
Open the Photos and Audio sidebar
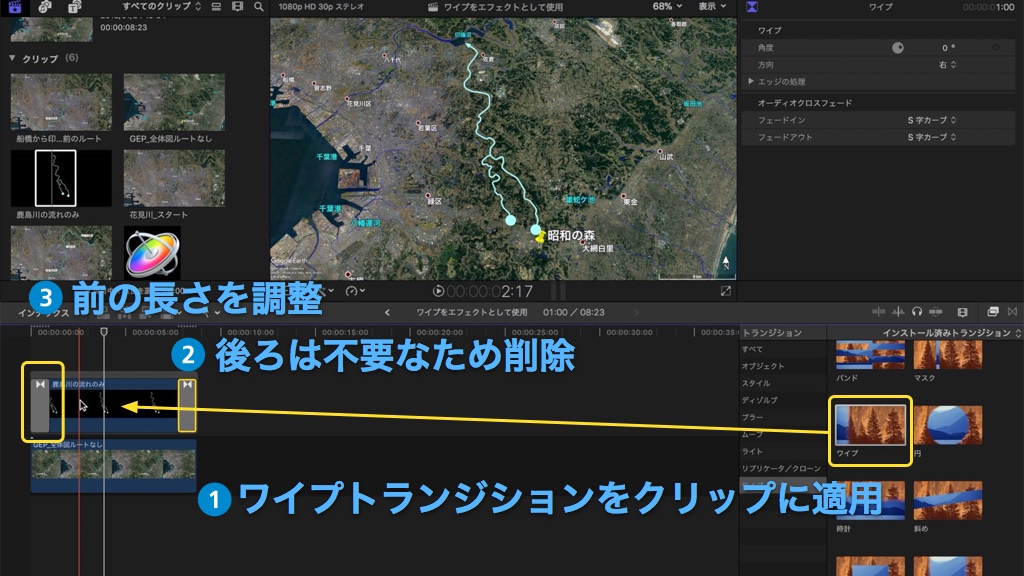45,7
